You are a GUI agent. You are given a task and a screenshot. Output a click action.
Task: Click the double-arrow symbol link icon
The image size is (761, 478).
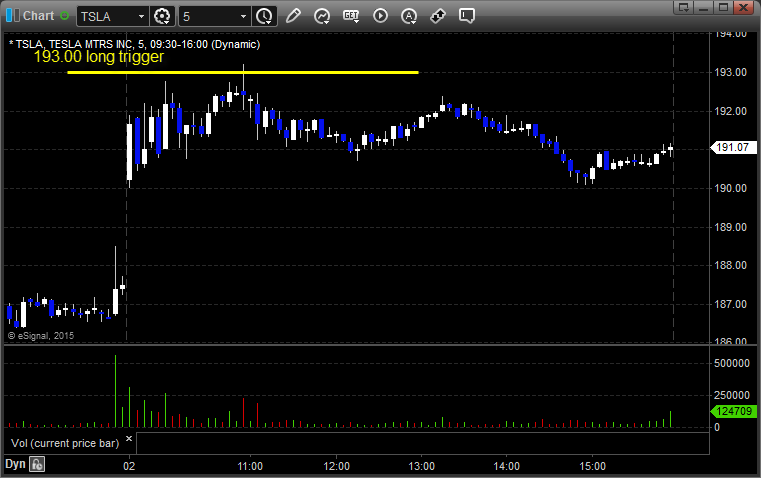(x=438, y=16)
